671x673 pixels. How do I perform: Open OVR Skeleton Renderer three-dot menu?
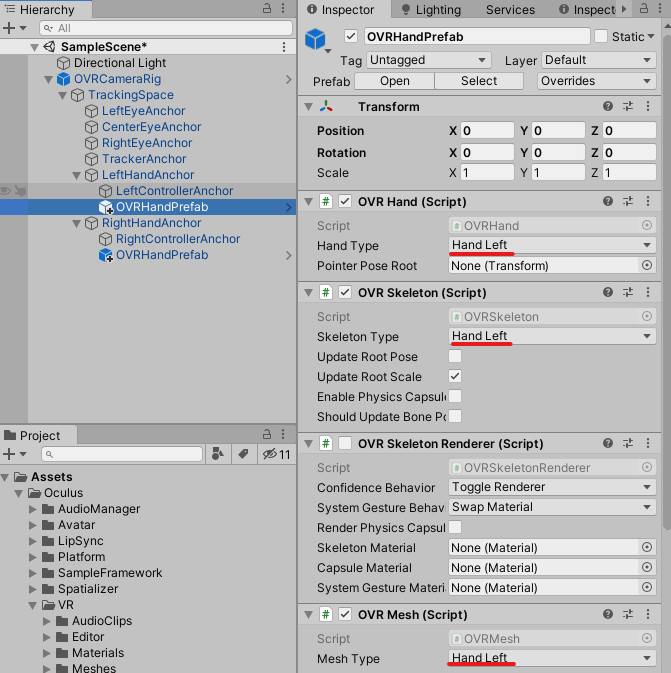tap(648, 443)
